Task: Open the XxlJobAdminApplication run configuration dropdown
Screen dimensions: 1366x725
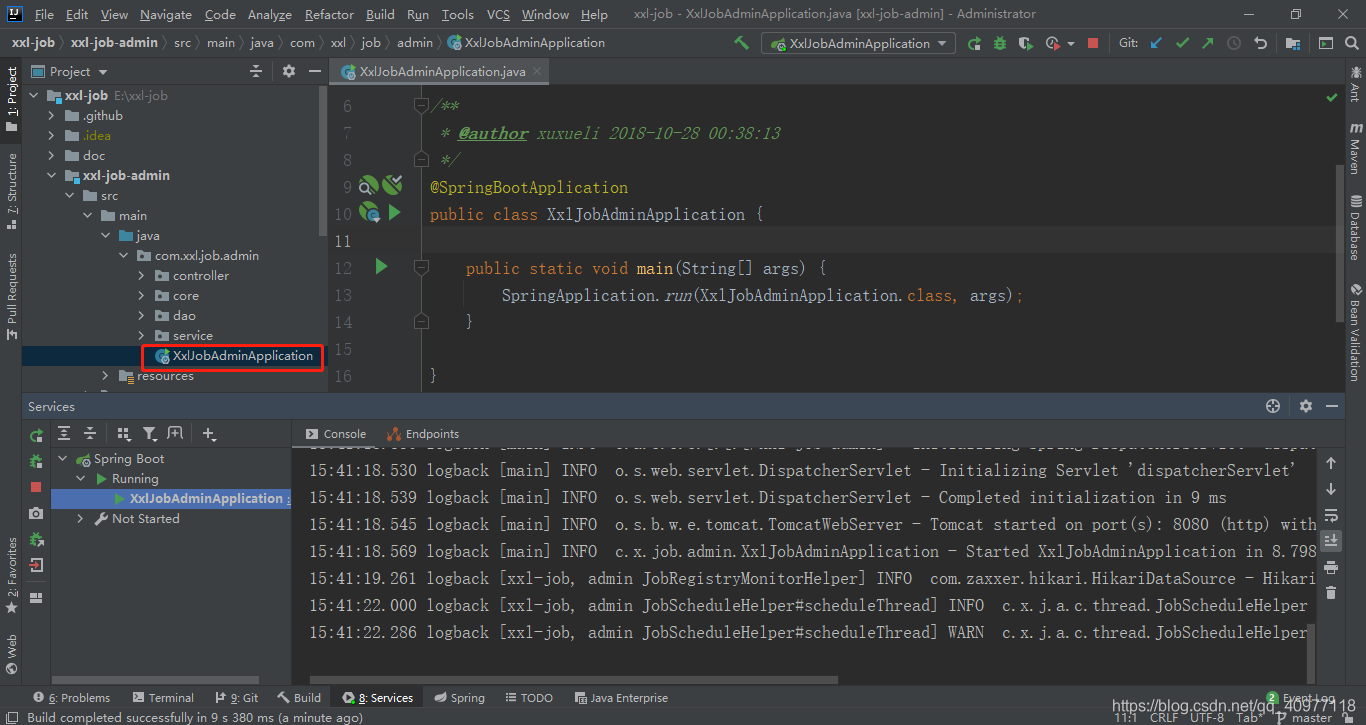Action: point(859,43)
